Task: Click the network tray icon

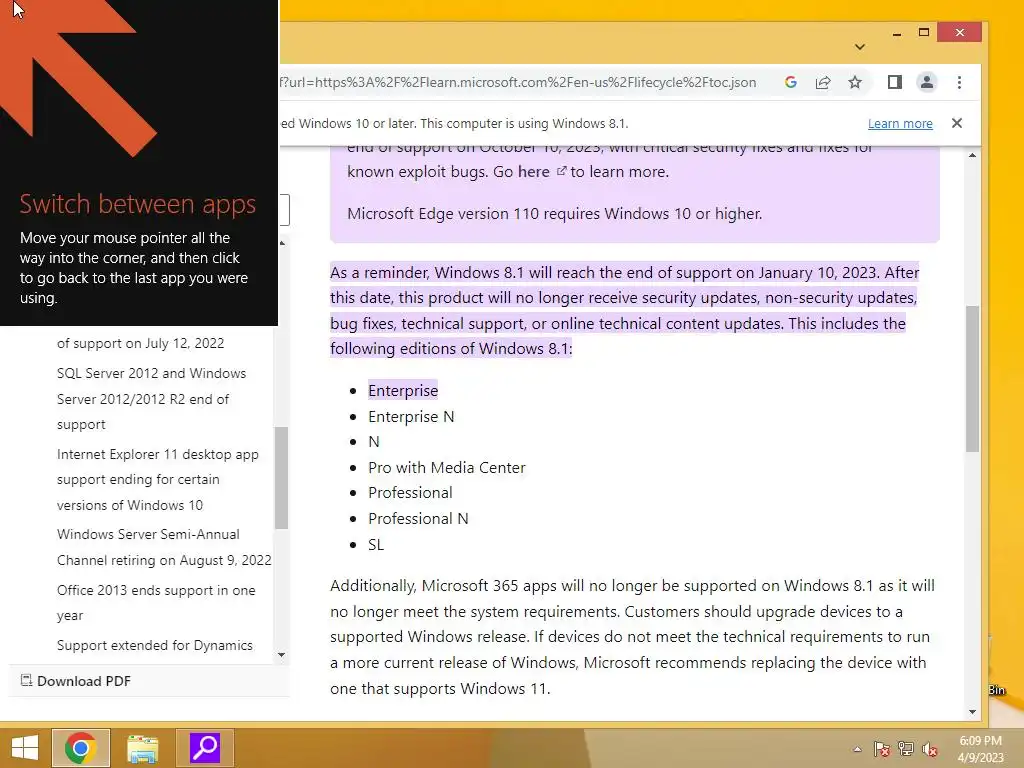Action: 906,749
